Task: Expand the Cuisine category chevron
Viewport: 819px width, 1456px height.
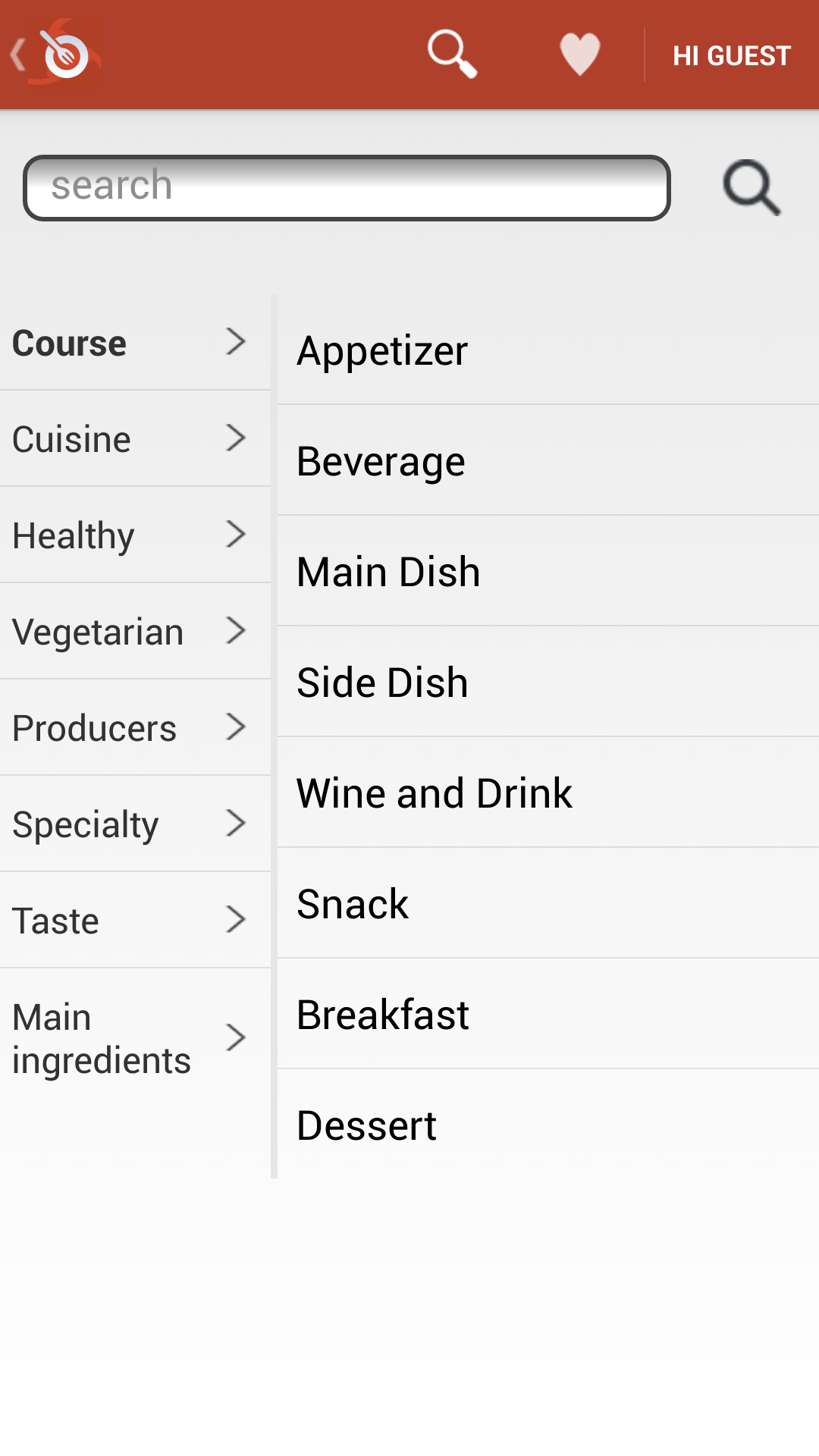Action: pos(236,438)
